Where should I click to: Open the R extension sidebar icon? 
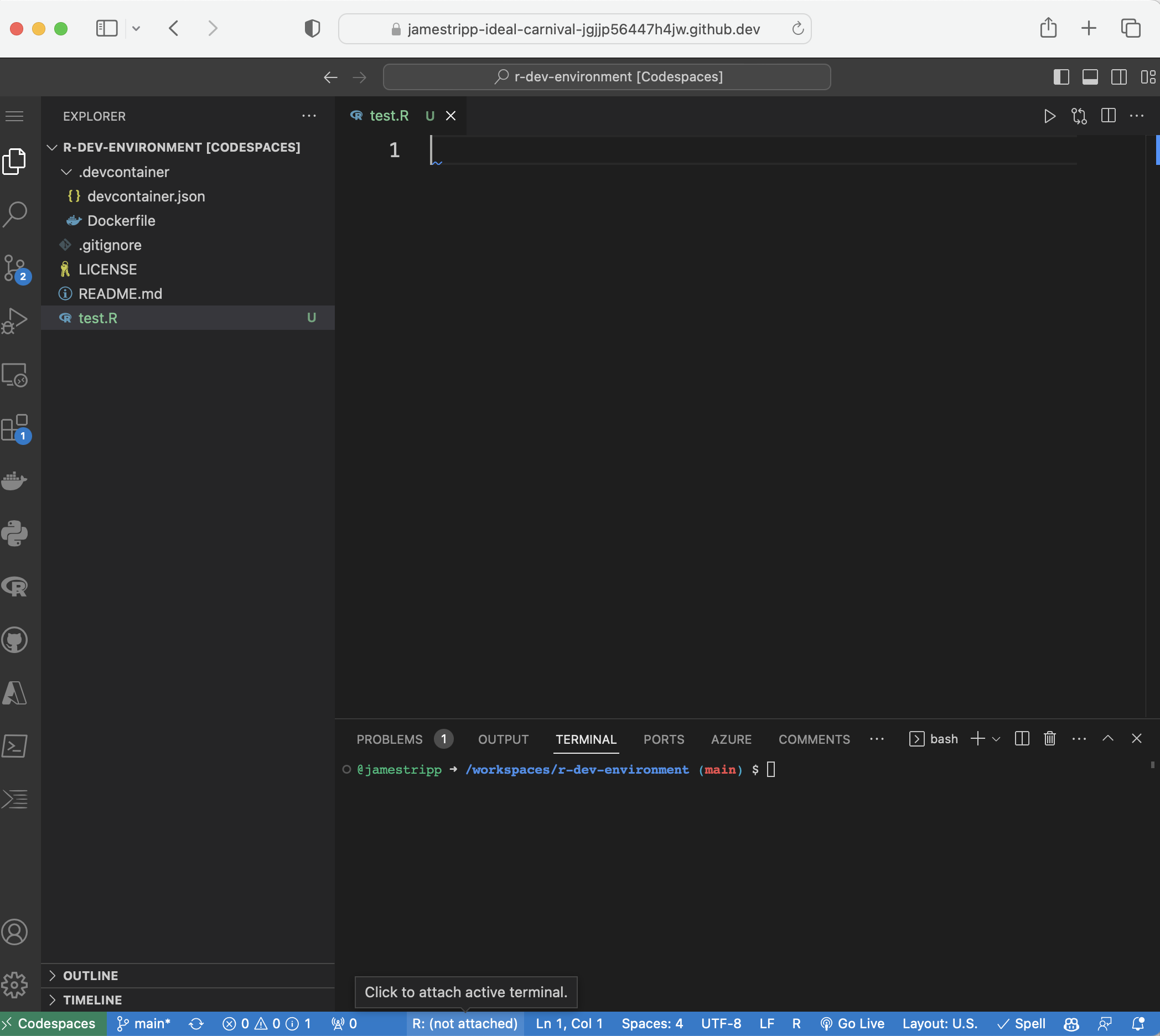coord(15,587)
